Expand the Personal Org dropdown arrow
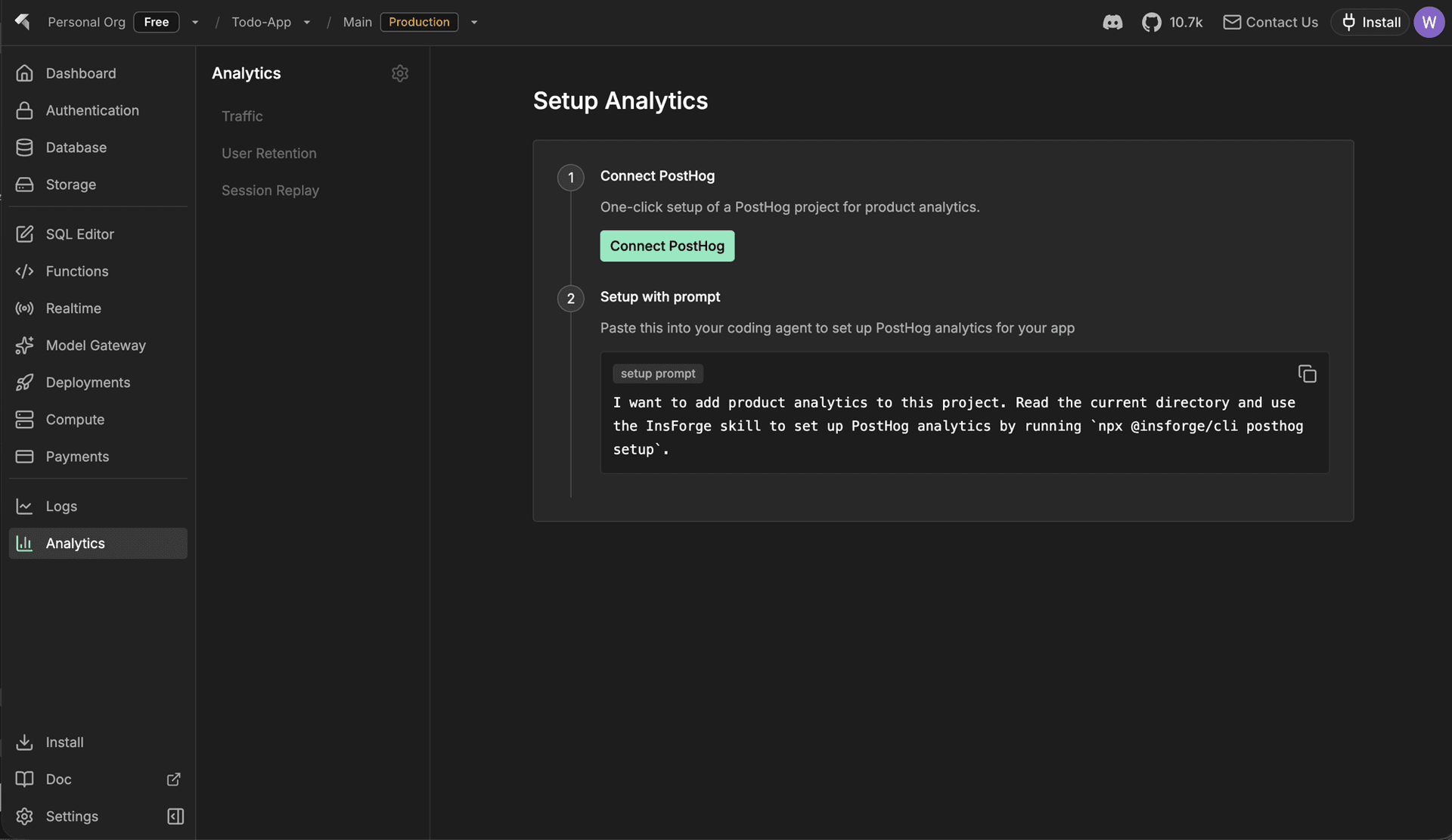The image size is (1452, 840). (195, 23)
